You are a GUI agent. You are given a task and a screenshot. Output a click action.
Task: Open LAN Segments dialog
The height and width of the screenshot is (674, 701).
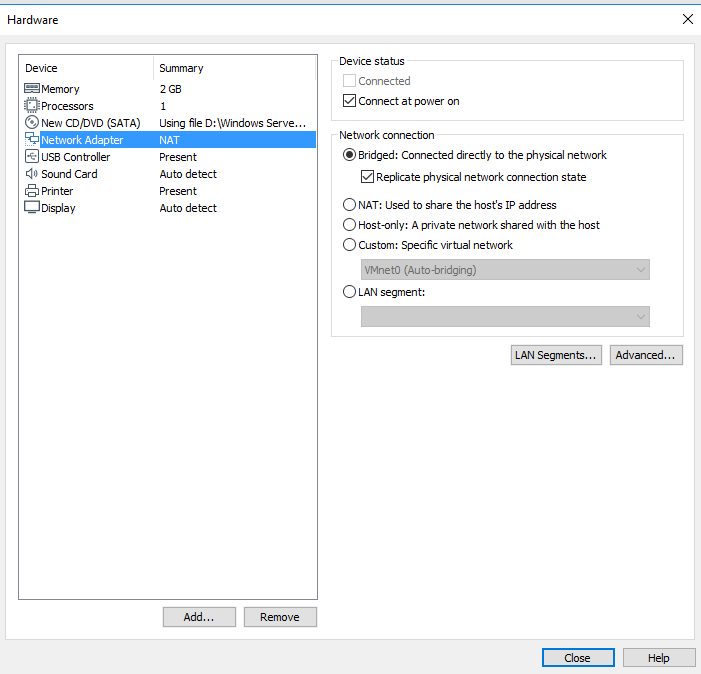coord(556,355)
